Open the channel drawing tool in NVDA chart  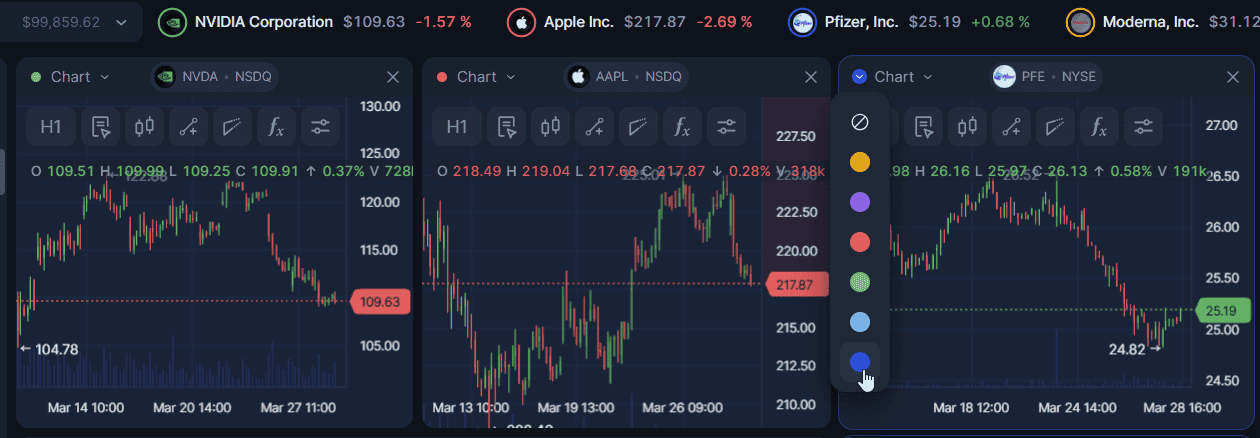(232, 127)
